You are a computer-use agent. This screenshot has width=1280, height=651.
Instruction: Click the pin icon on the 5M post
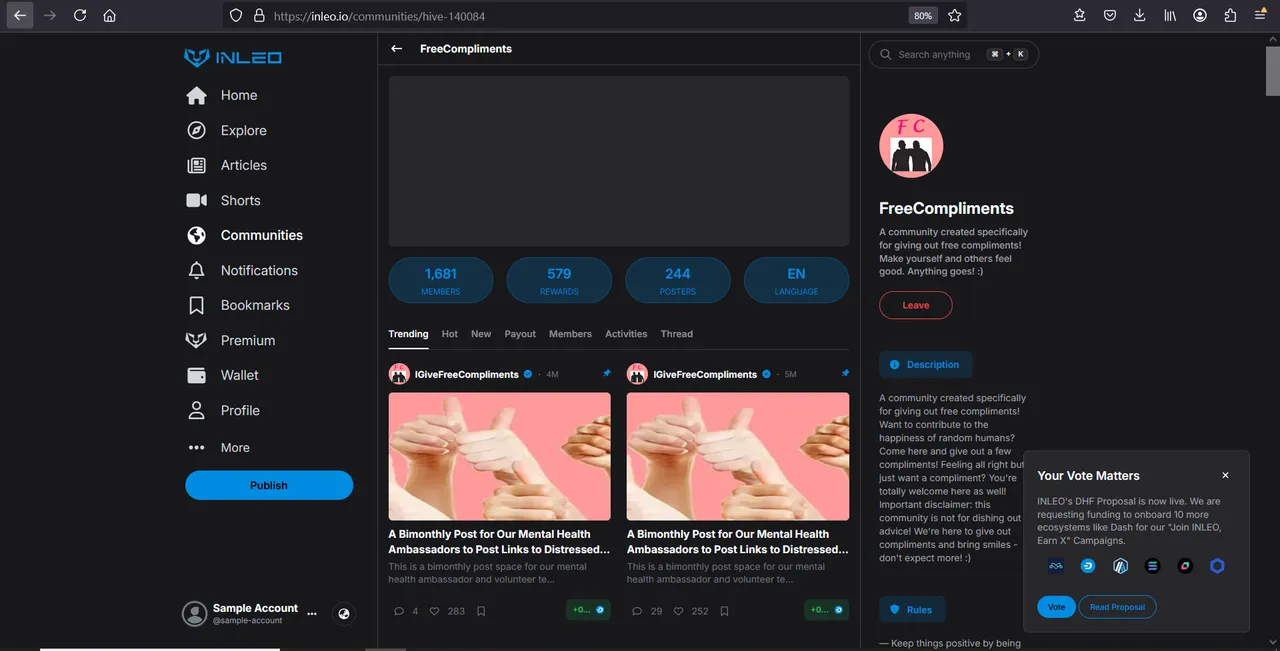(845, 373)
